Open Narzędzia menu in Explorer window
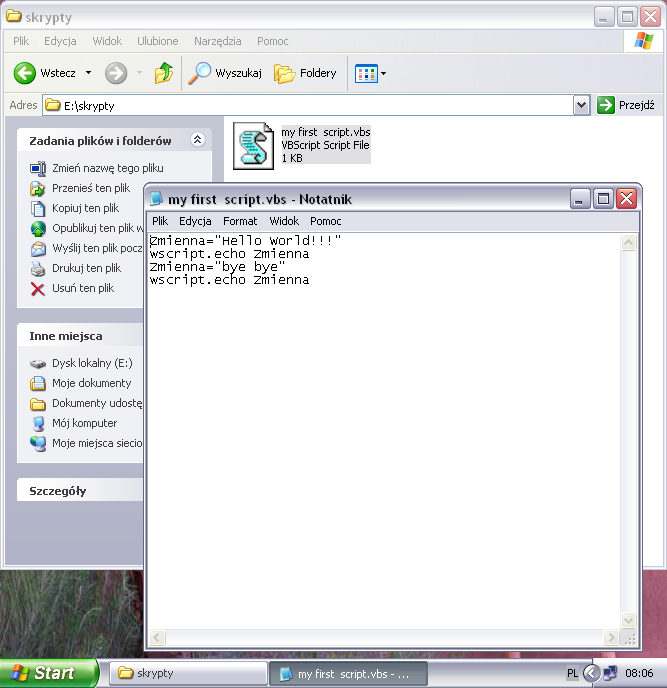 click(218, 41)
